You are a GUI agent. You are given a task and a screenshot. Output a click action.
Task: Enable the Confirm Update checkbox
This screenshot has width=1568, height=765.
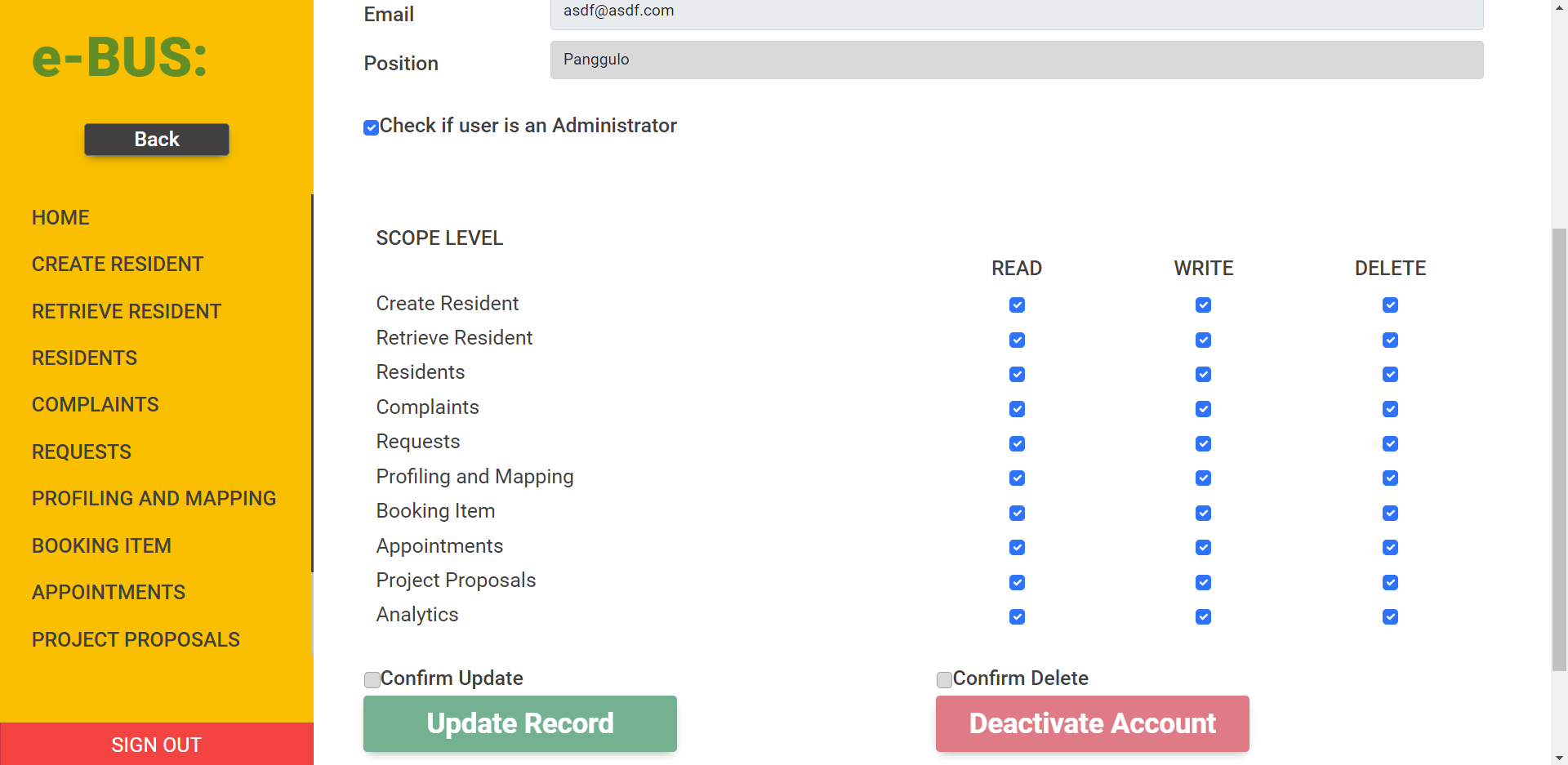point(372,680)
